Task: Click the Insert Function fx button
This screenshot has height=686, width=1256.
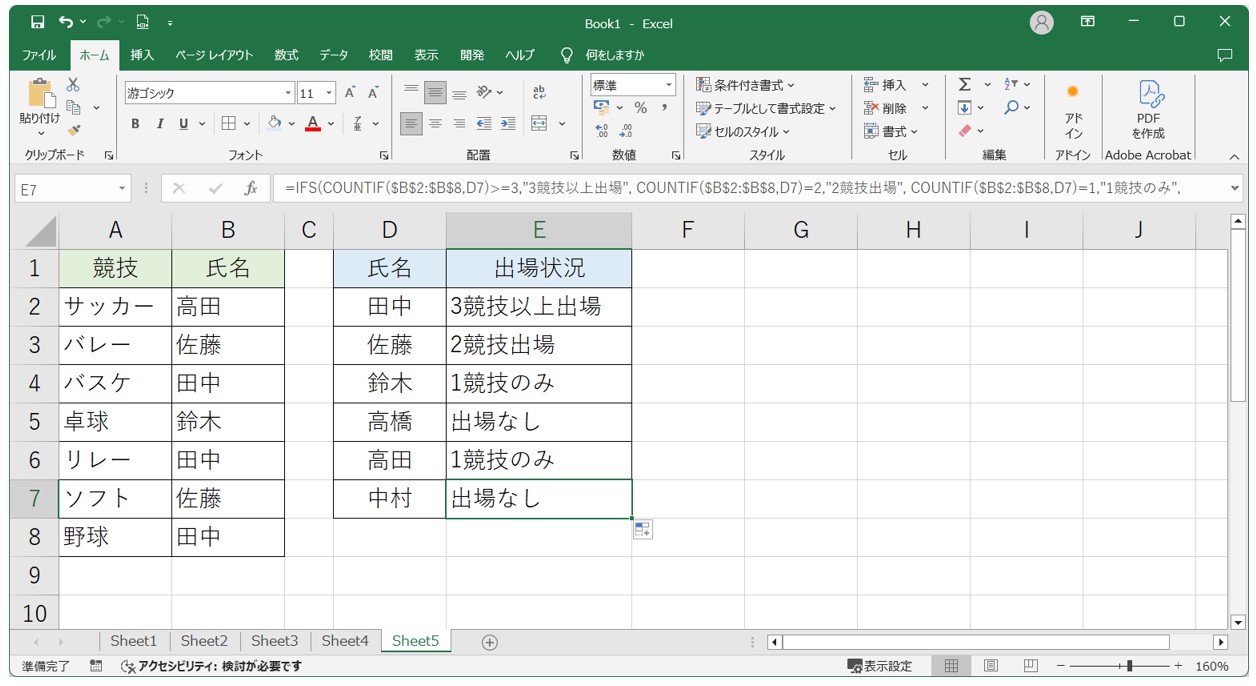Action: pos(251,188)
